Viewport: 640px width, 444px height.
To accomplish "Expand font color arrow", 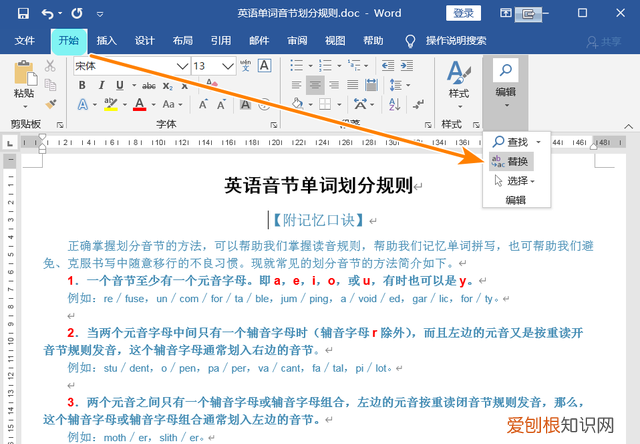I will tap(153, 104).
